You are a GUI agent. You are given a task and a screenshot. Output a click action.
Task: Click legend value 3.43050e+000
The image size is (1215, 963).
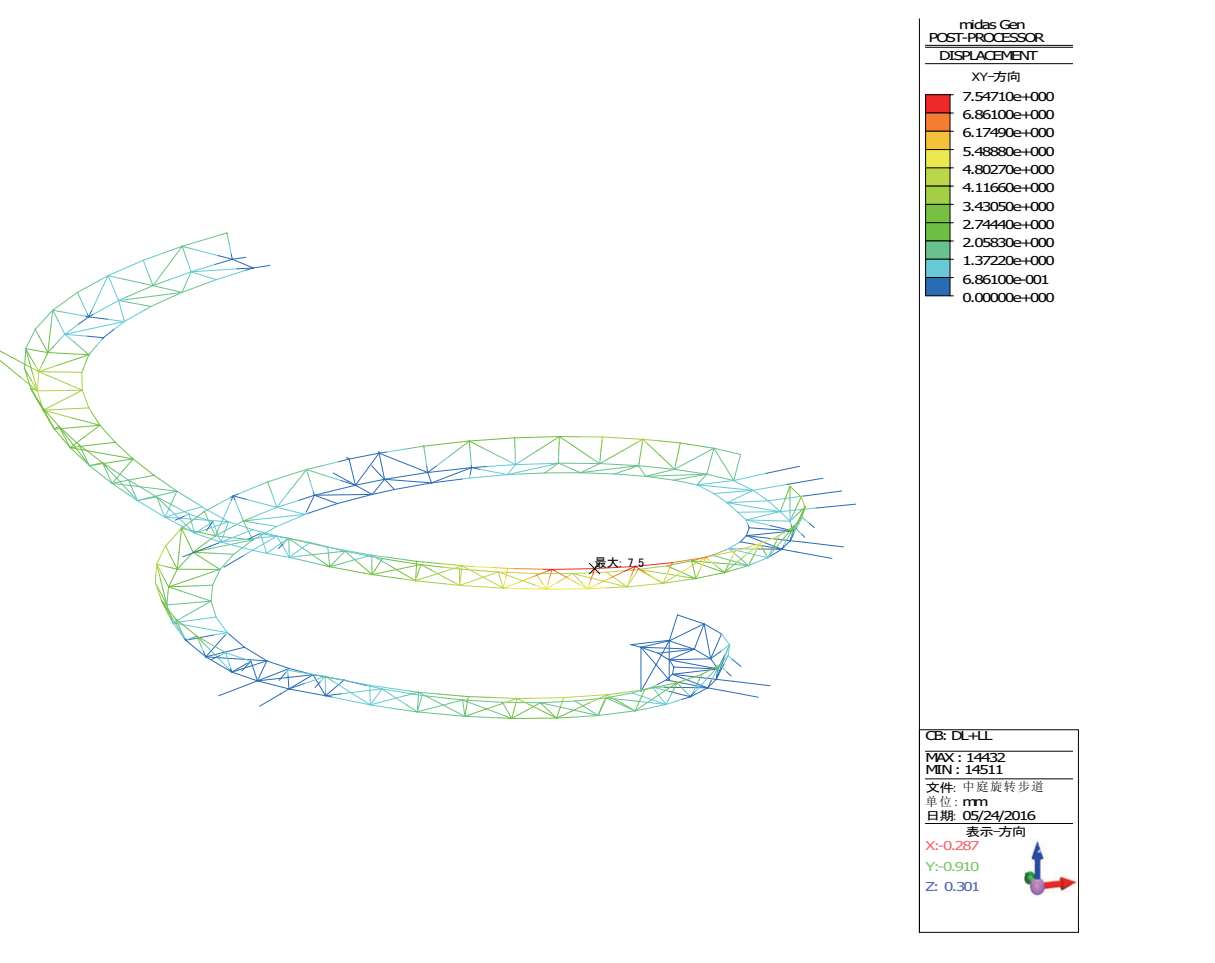(1008, 206)
